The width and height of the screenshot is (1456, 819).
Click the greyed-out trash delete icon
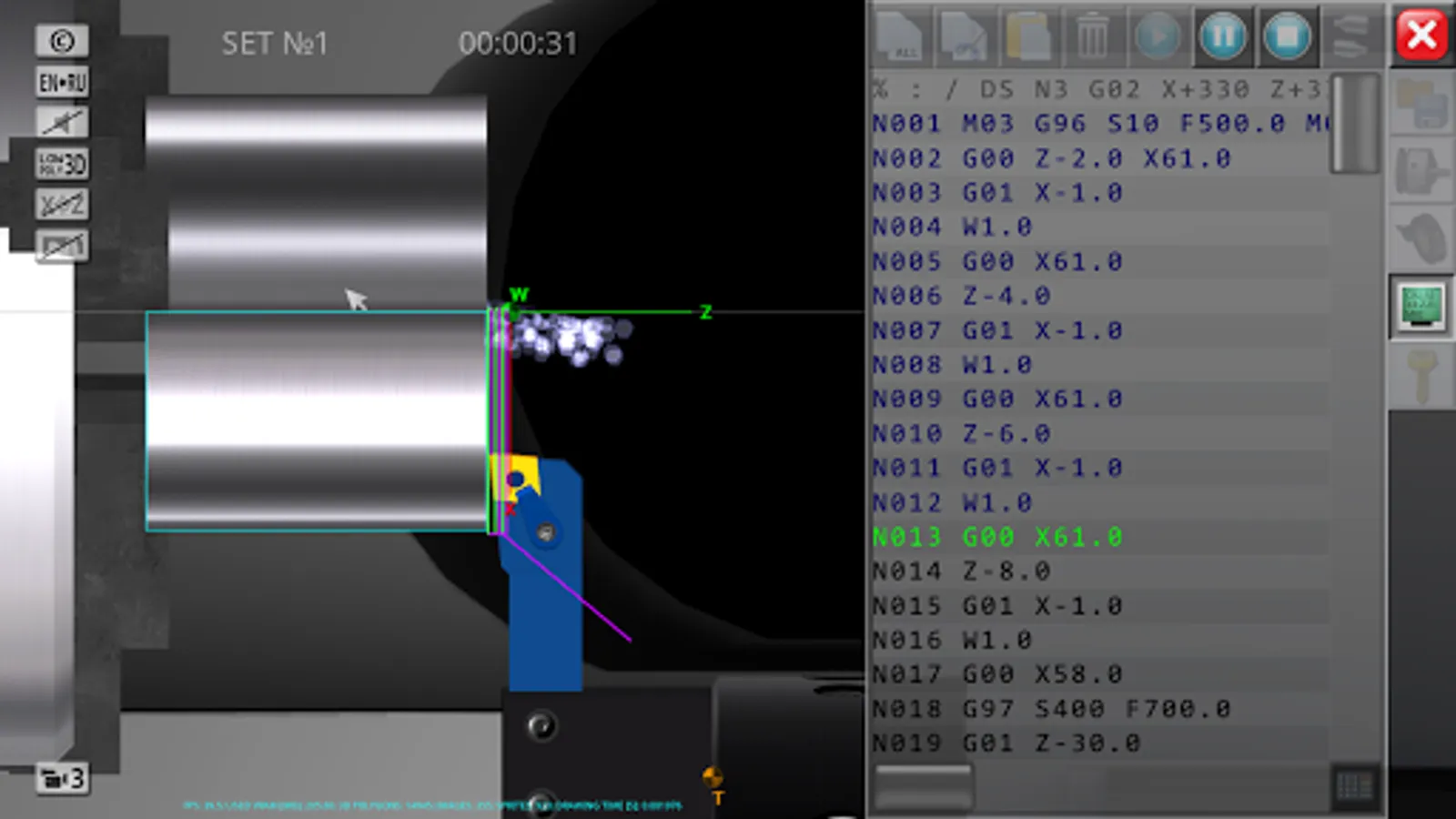1093,36
